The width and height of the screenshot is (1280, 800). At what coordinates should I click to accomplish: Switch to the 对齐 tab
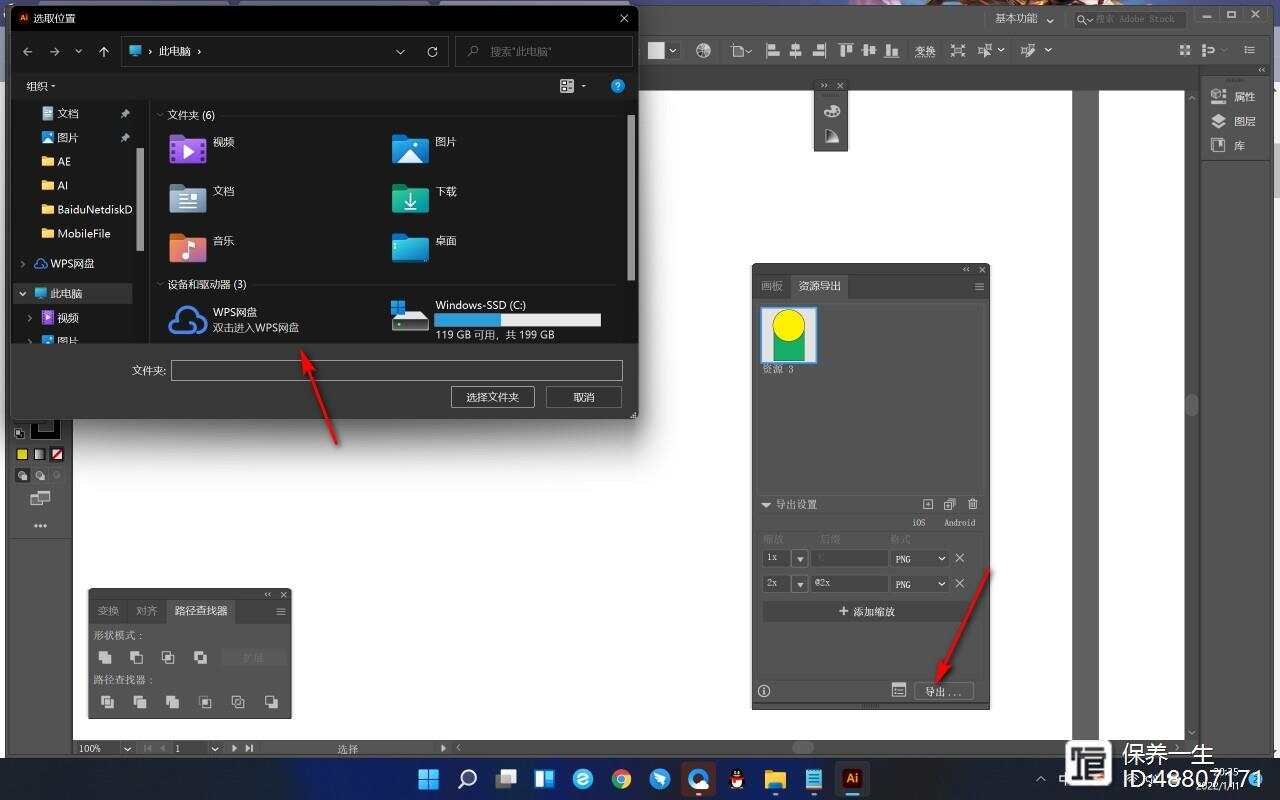[146, 610]
